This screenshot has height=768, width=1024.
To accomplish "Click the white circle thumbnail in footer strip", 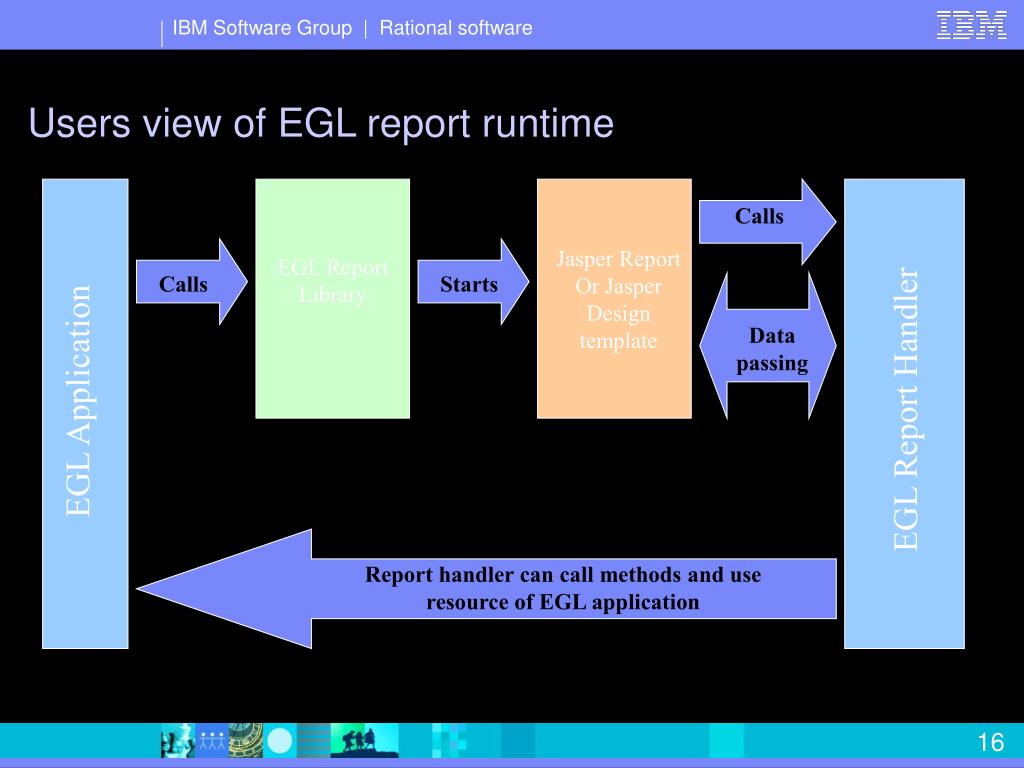I will (280, 741).
